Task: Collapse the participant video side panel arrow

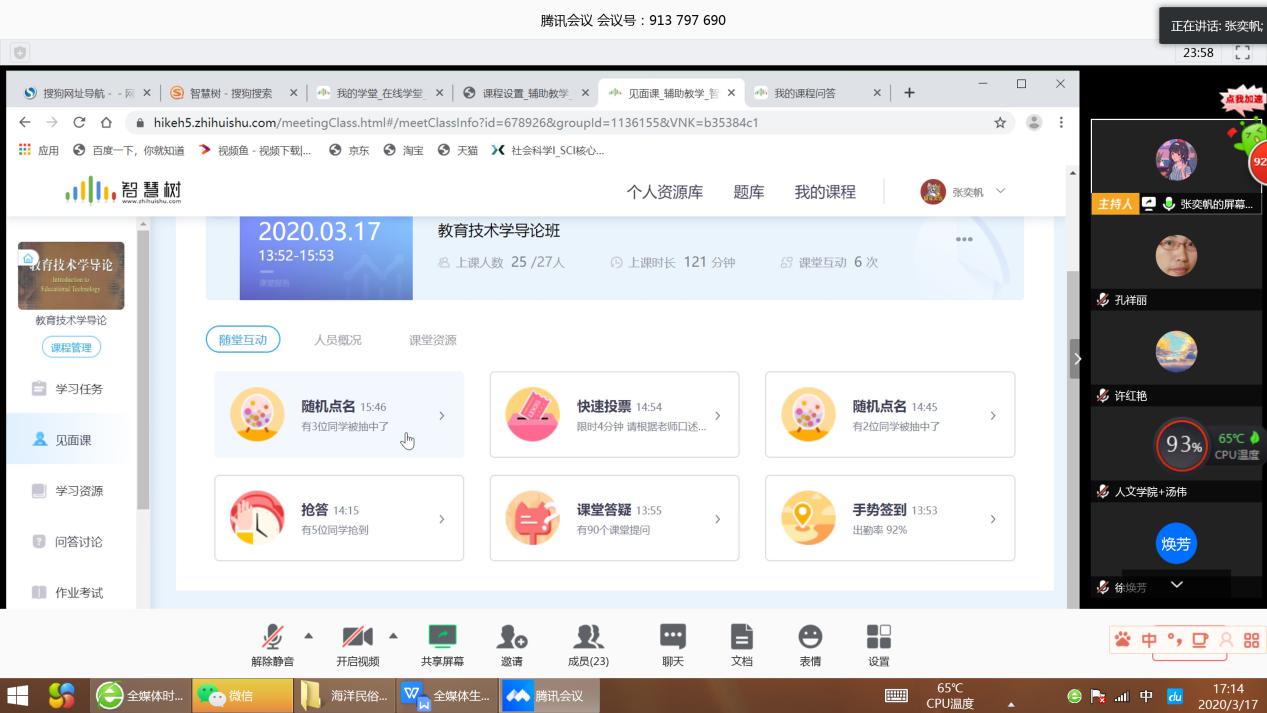Action: coord(1076,358)
